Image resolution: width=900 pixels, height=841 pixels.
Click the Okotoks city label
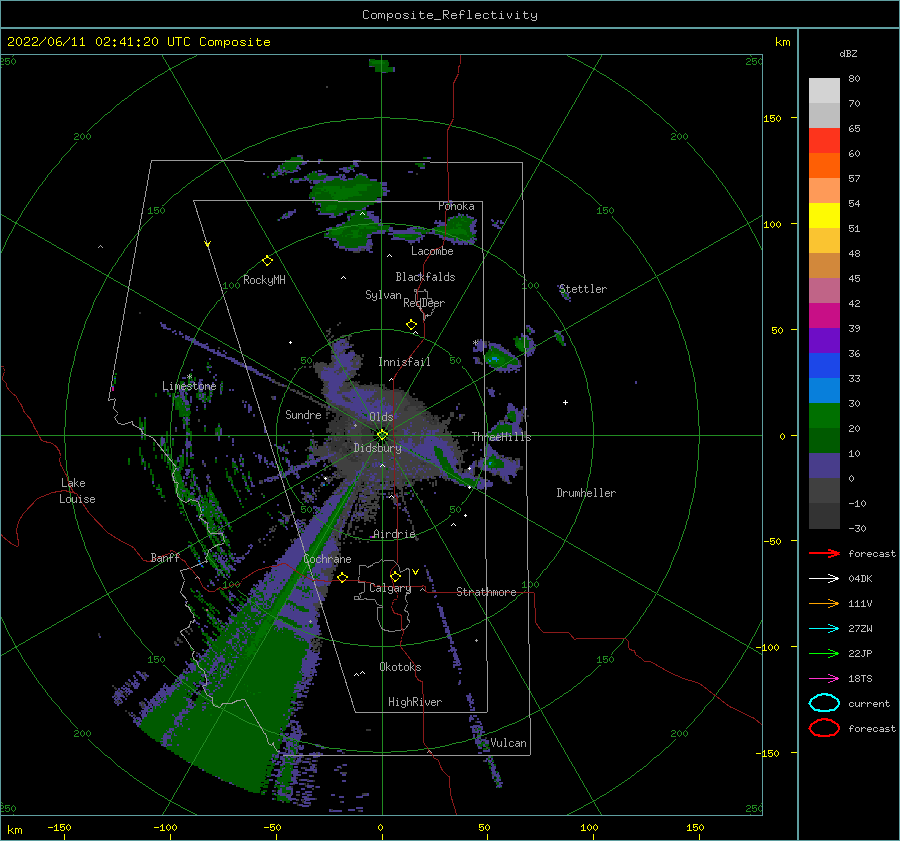pos(400,666)
